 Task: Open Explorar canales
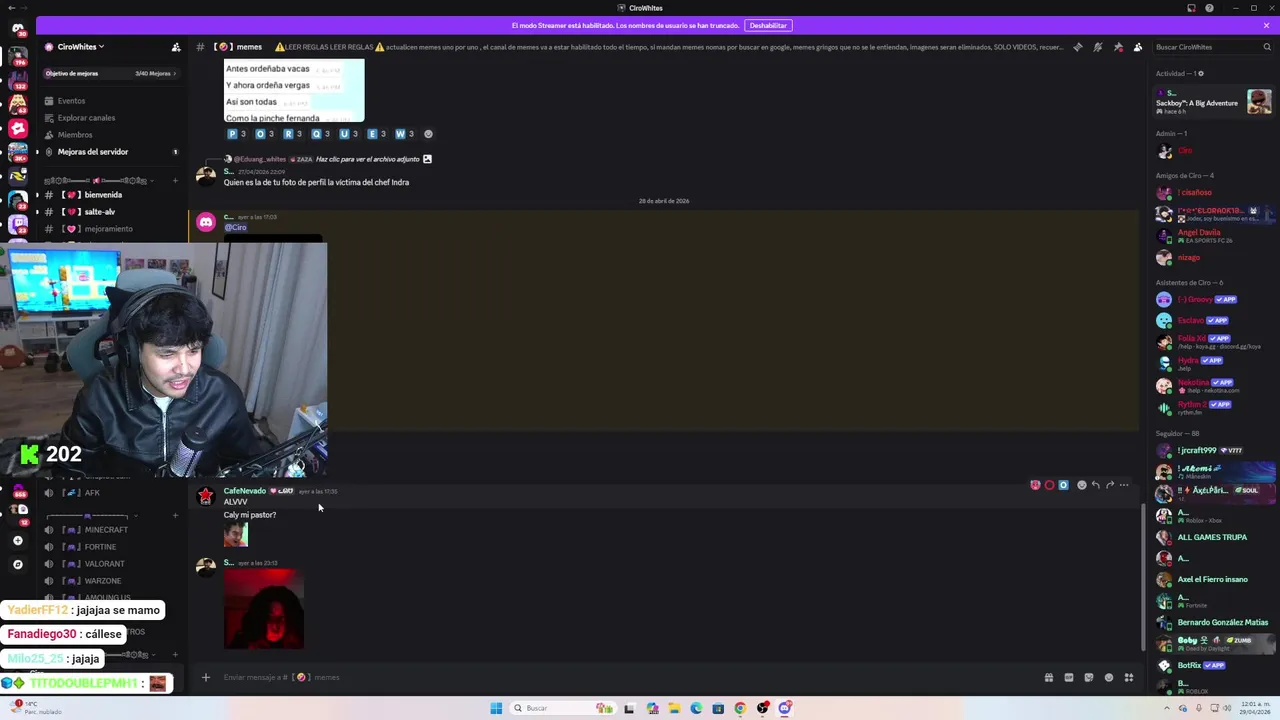tap(110, 118)
